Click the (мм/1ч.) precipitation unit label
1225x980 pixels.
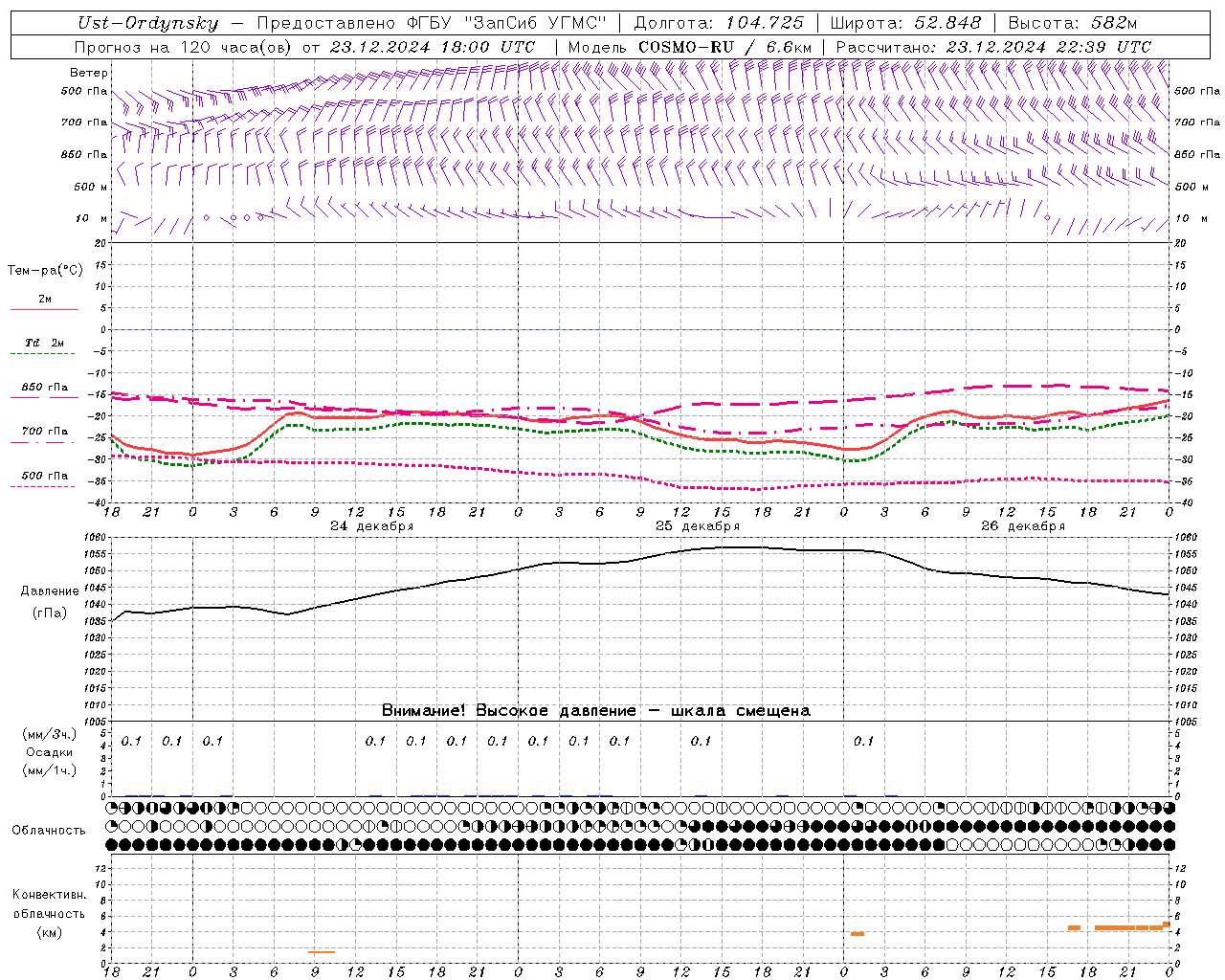[50, 771]
